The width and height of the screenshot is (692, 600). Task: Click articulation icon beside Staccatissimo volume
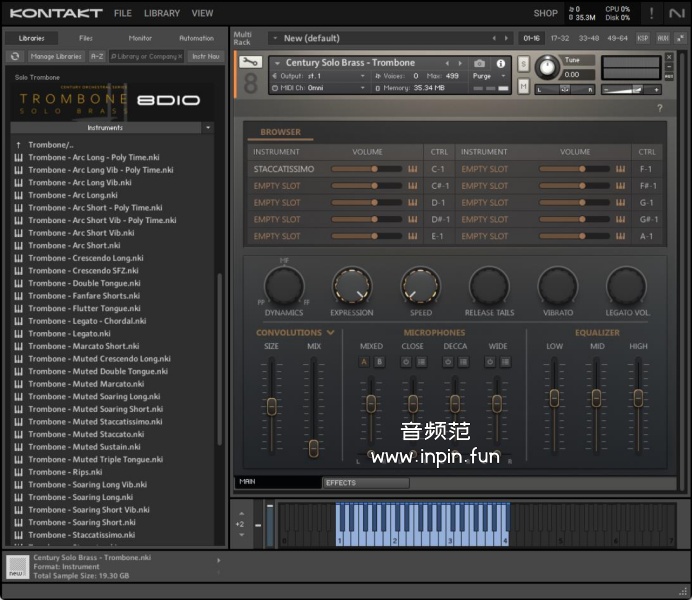tap(412, 169)
